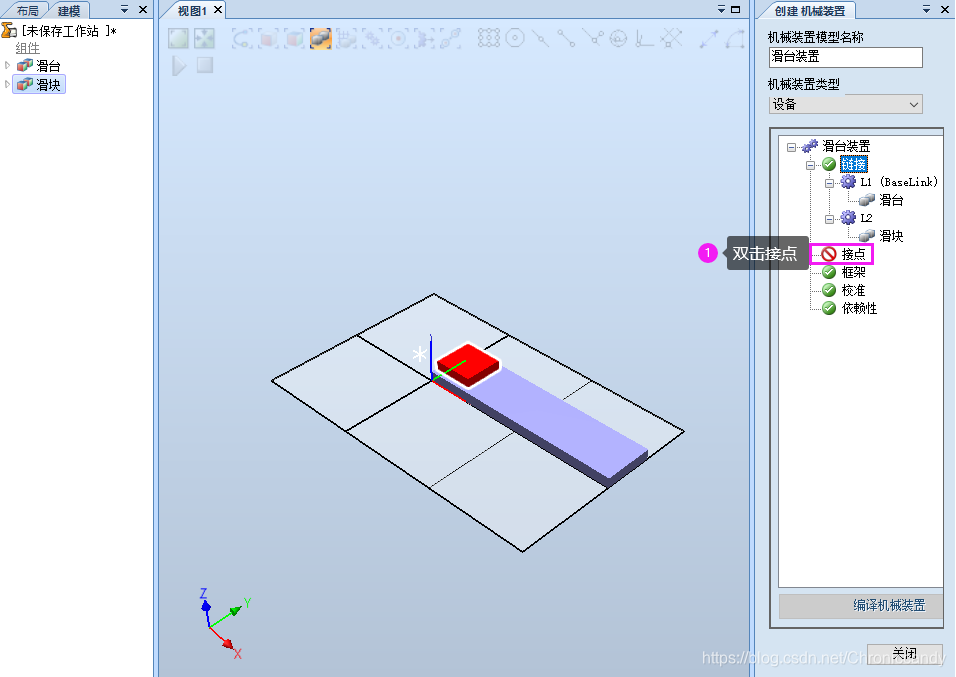Collapse the 滑台装置 root node
Image resolution: width=956 pixels, height=677 pixels.
791,147
